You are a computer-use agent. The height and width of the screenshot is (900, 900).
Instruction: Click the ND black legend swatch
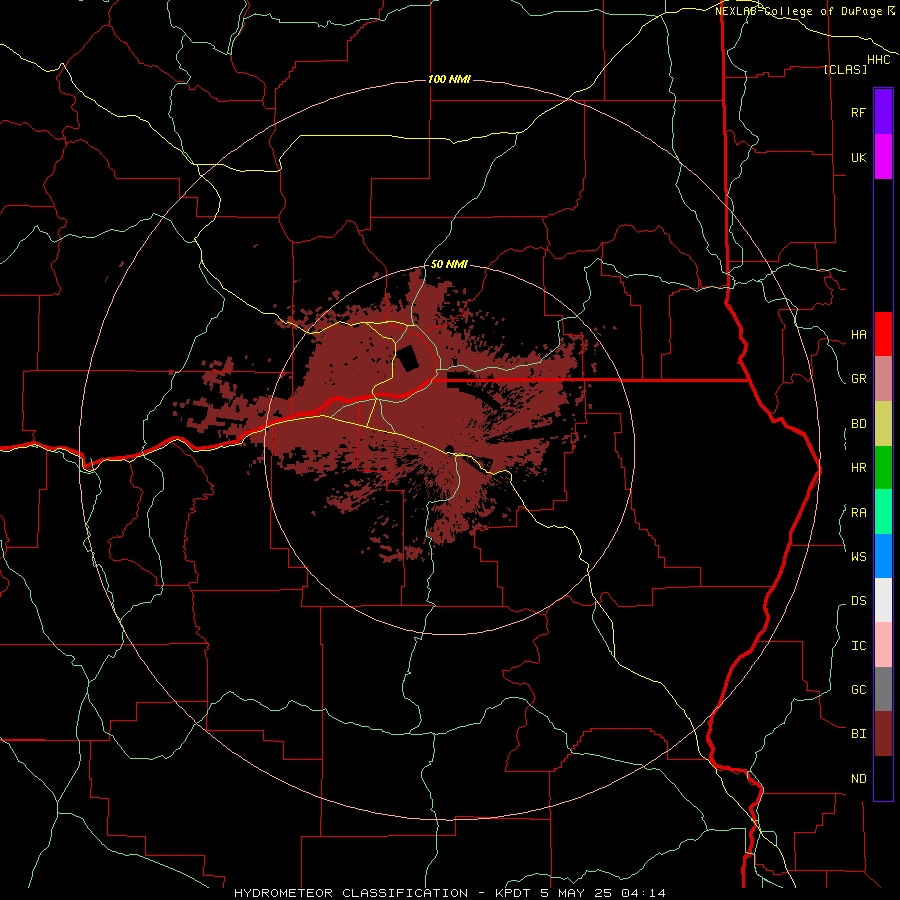click(883, 778)
